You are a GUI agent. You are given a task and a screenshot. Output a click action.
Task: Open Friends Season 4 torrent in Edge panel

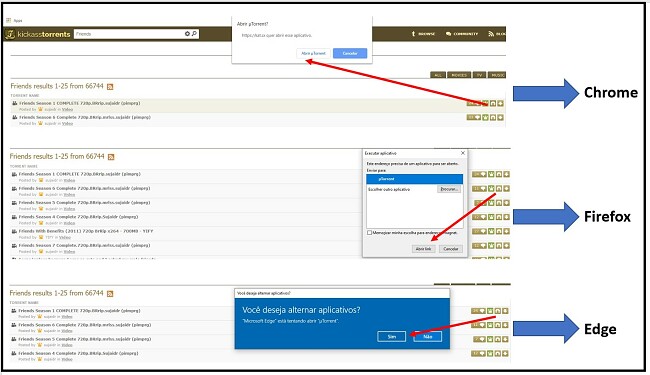[78, 353]
